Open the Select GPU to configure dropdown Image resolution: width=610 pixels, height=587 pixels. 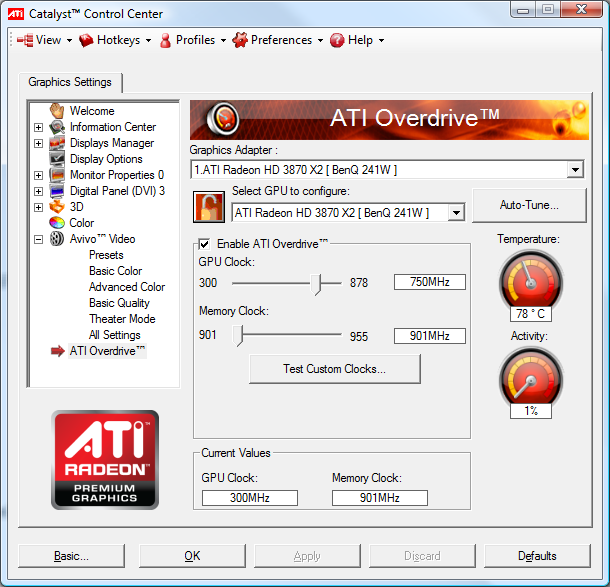[456, 213]
